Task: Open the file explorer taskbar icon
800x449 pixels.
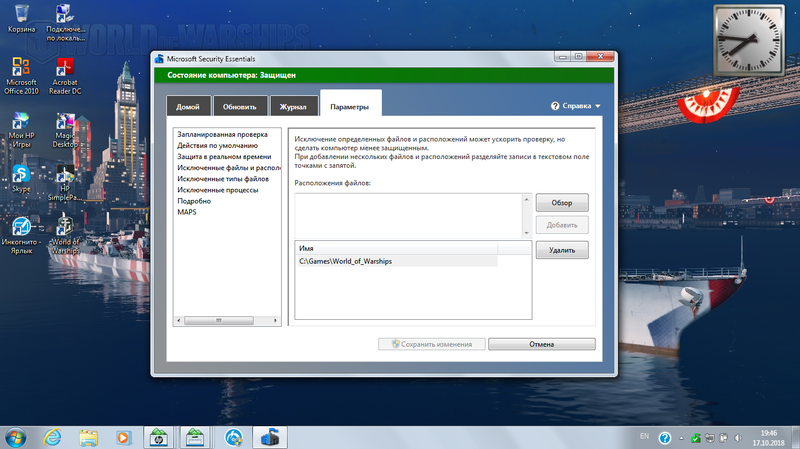Action: coord(88,438)
